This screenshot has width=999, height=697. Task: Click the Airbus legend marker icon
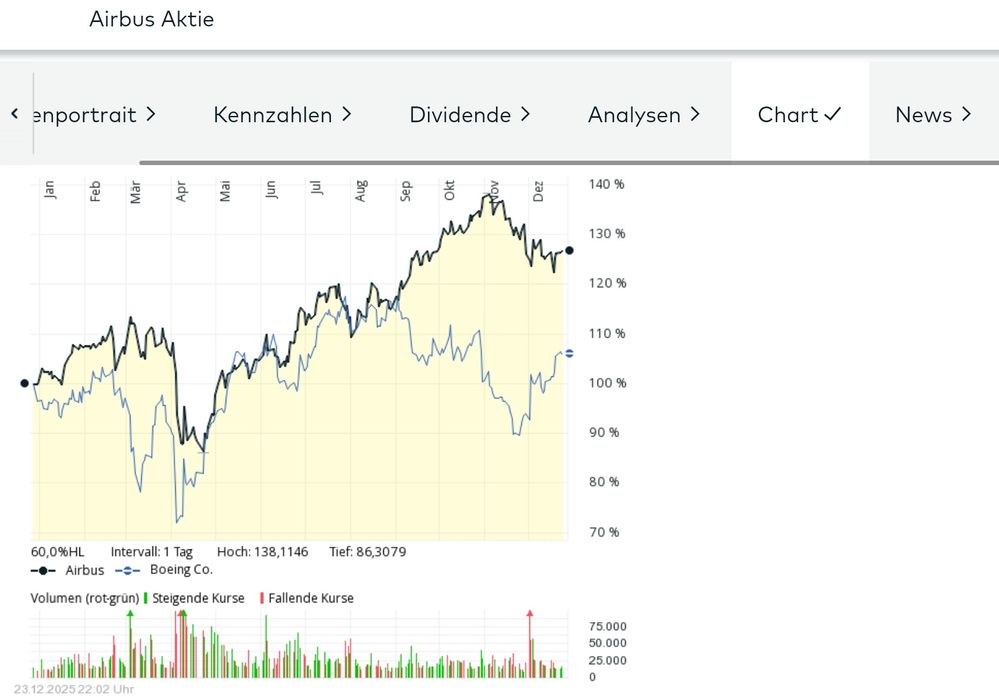[x=43, y=571]
